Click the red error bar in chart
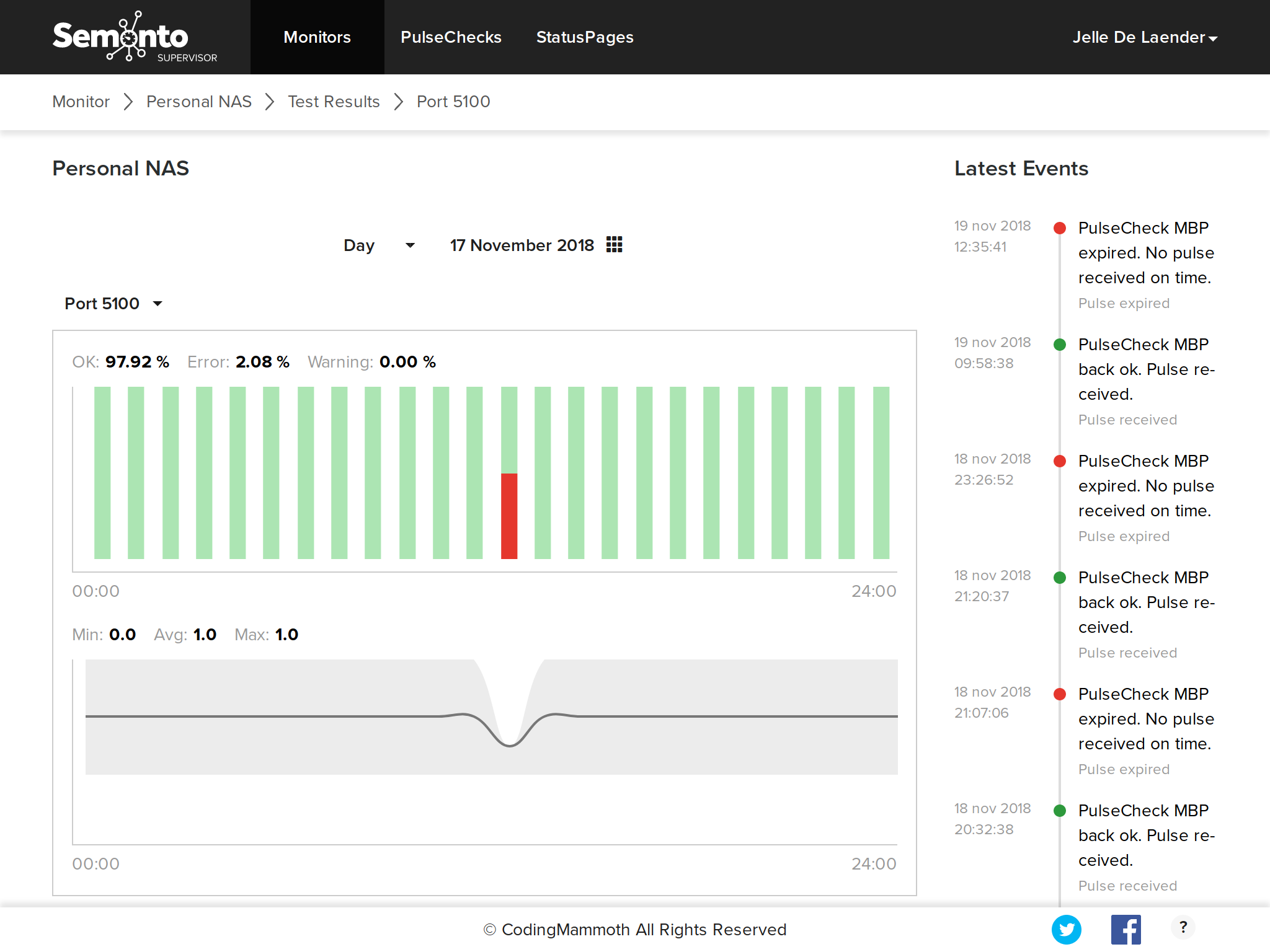1270x952 pixels. pos(509,516)
